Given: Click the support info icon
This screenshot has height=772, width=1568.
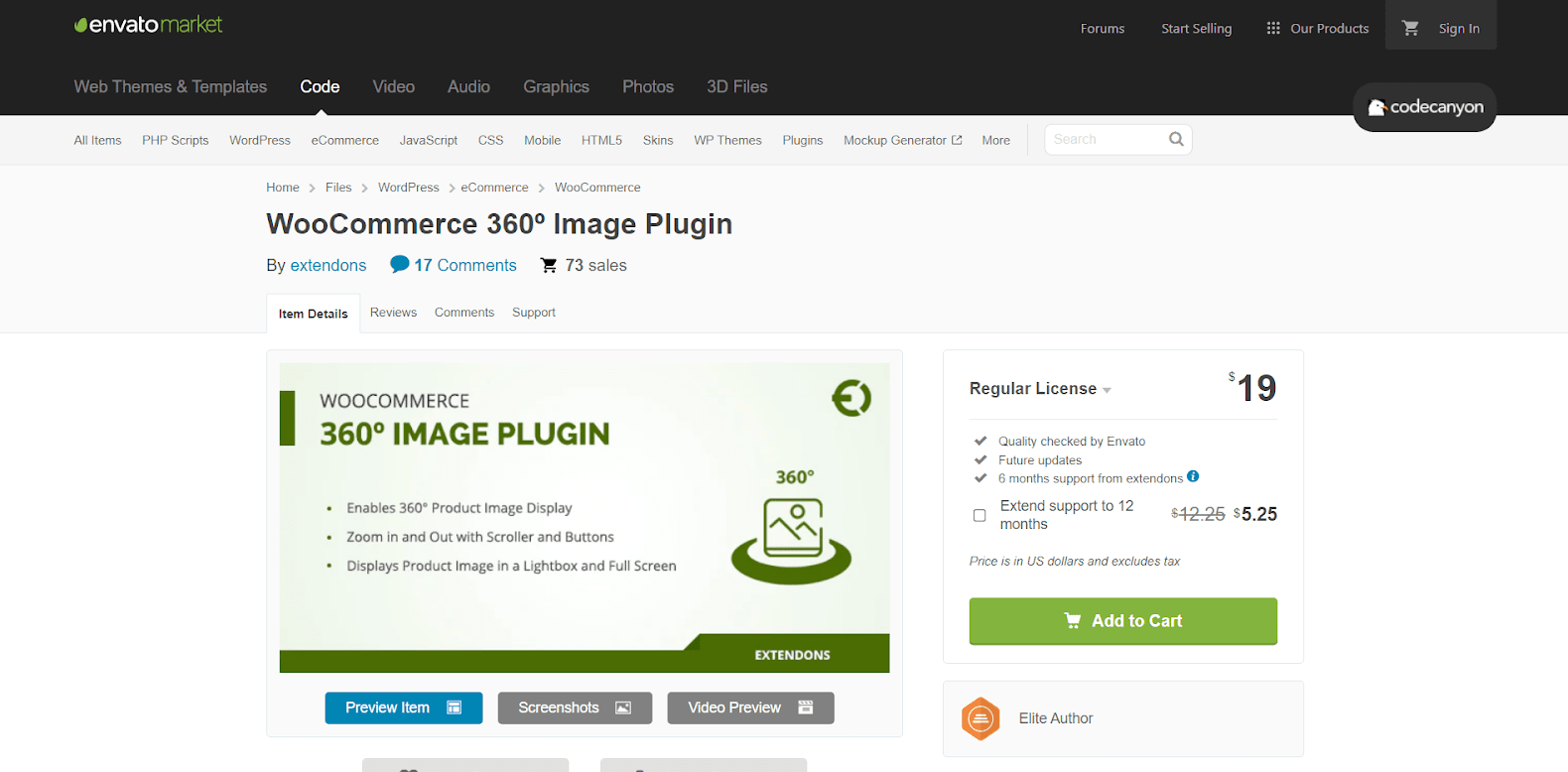Looking at the screenshot, I should point(1193,476).
